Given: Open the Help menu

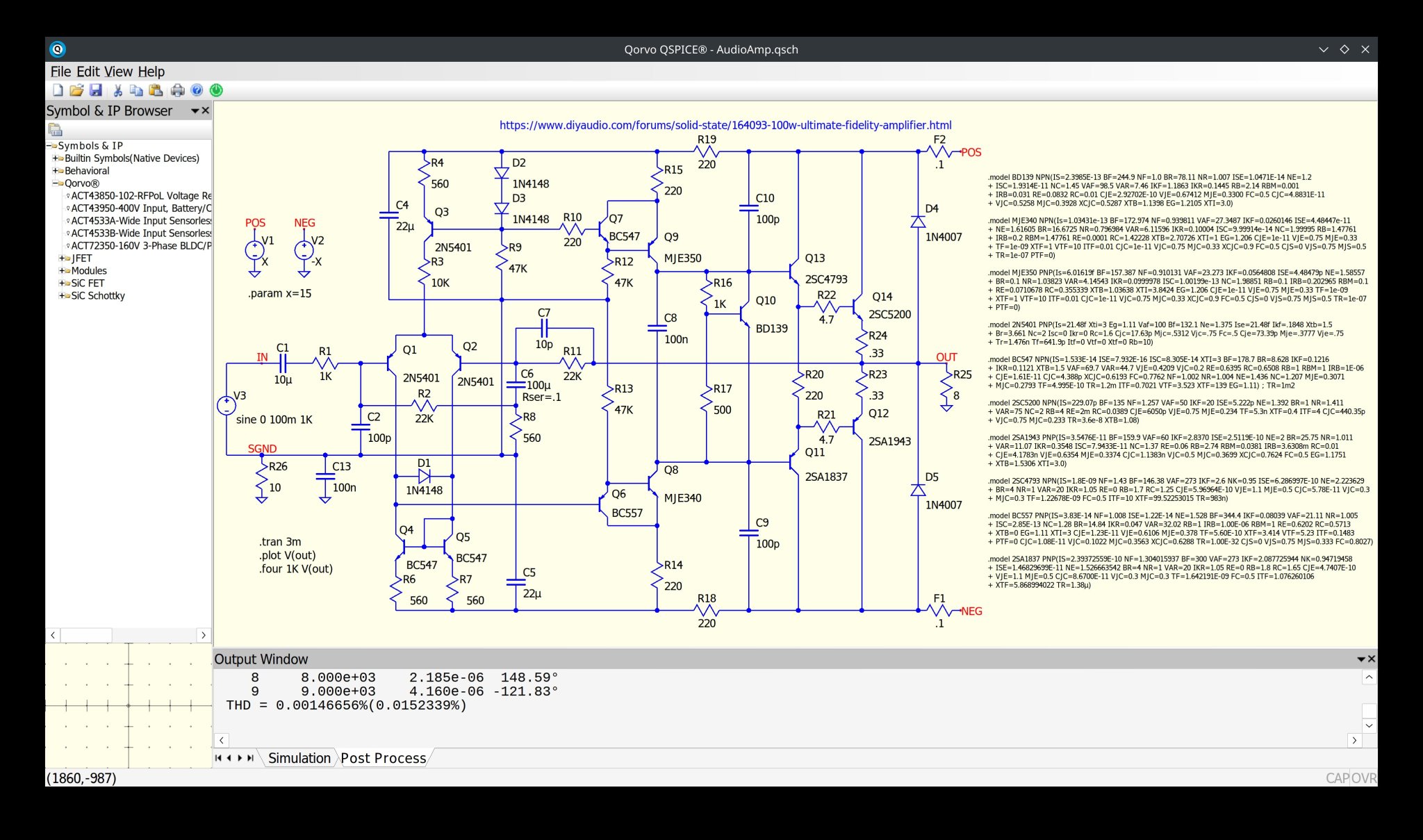Looking at the screenshot, I should pos(151,72).
